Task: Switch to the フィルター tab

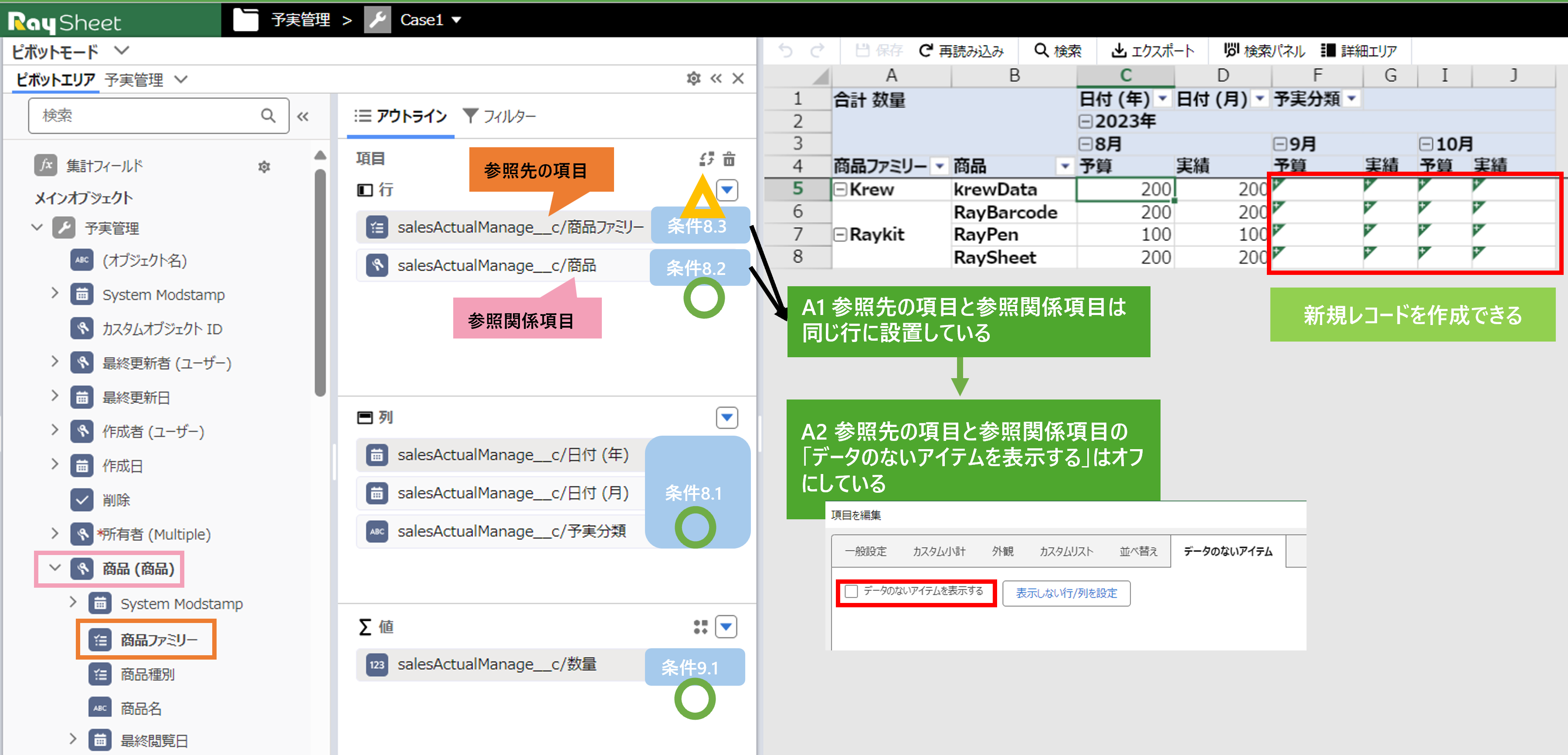Action: (500, 115)
